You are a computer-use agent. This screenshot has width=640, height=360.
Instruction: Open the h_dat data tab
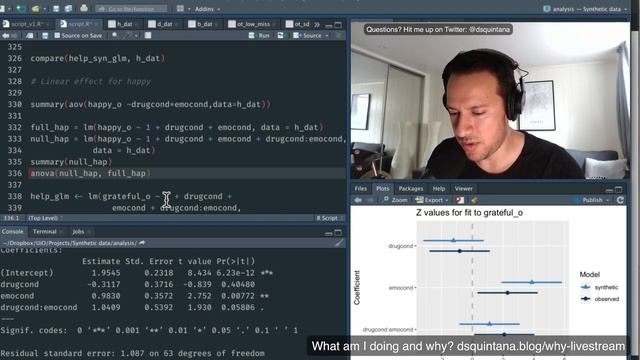coord(124,24)
